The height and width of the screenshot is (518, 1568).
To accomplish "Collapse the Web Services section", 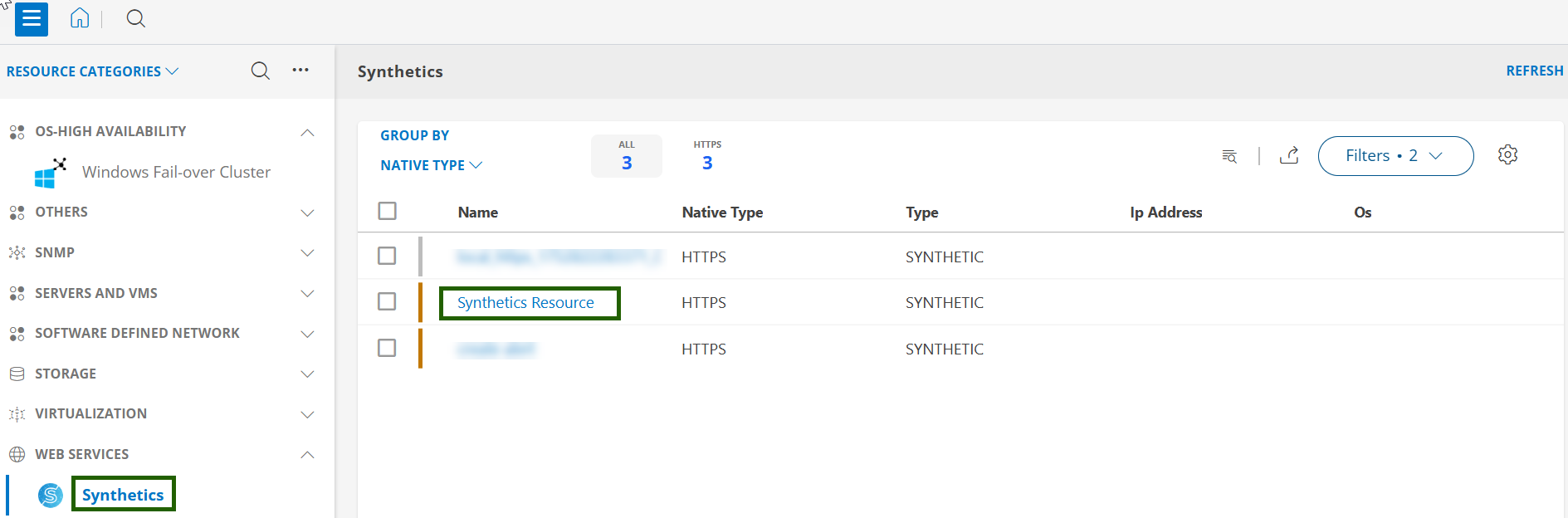I will [307, 454].
